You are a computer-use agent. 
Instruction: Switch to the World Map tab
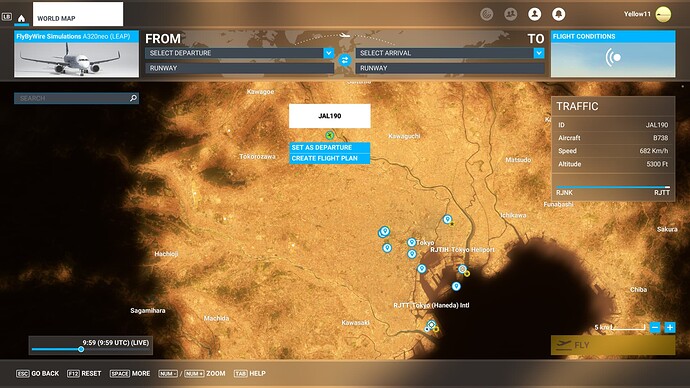coord(78,14)
